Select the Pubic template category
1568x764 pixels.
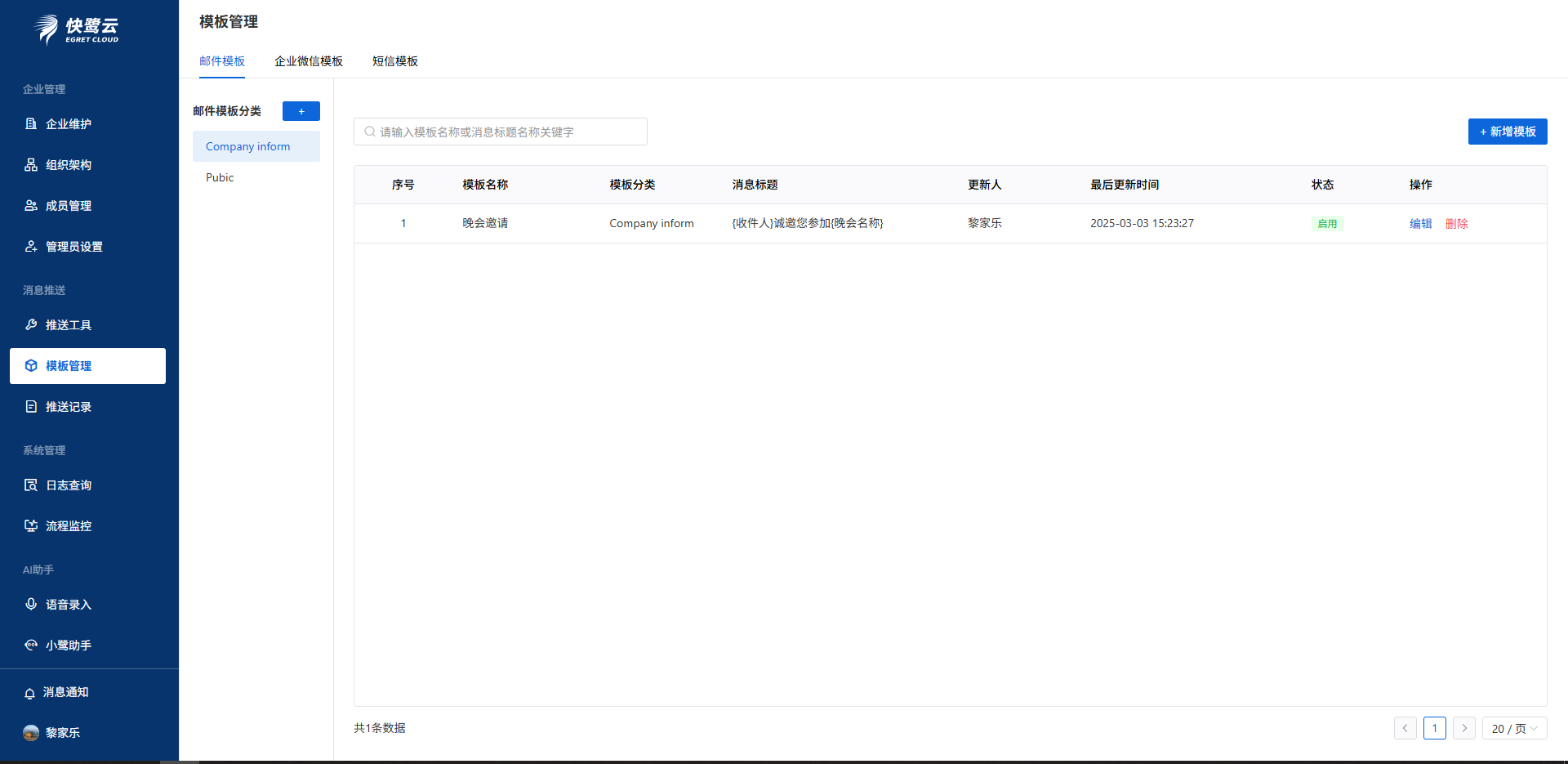point(220,177)
